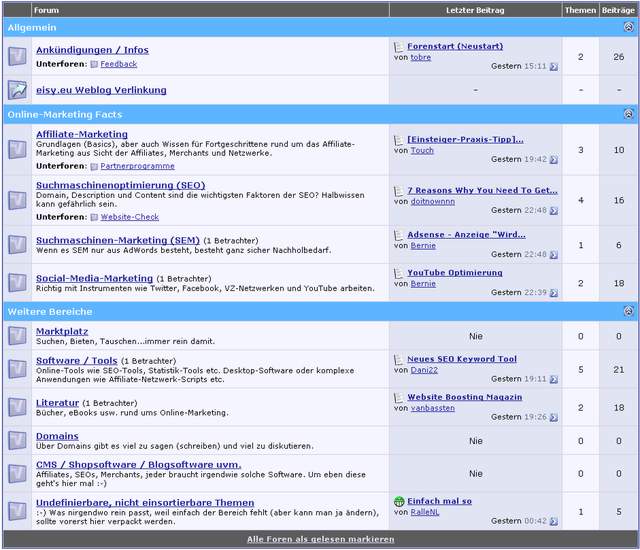This screenshot has height=550, width=640.
Task: Click subforum icon beside Partnerprogramme
Action: click(94, 166)
